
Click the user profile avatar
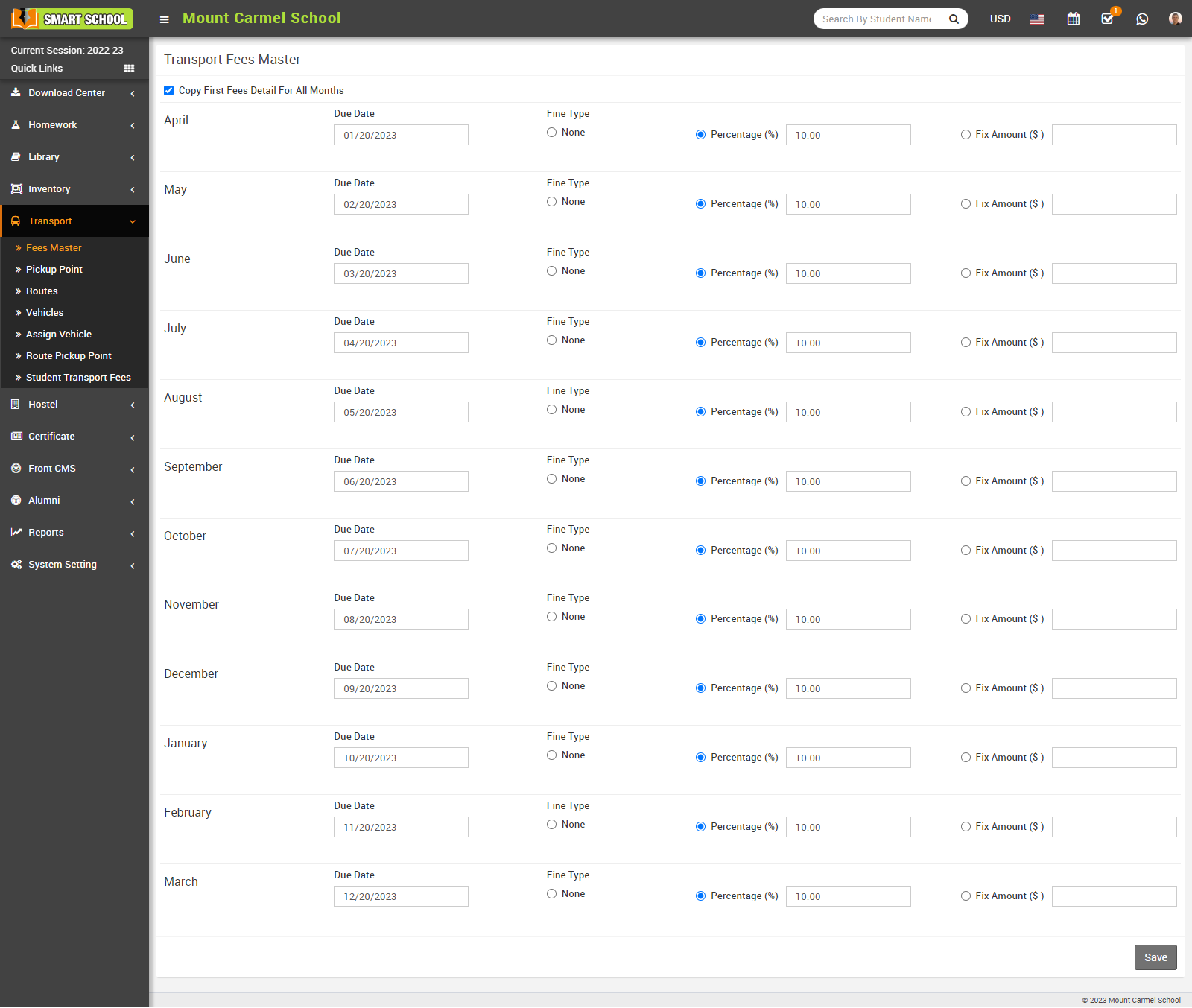[1175, 19]
